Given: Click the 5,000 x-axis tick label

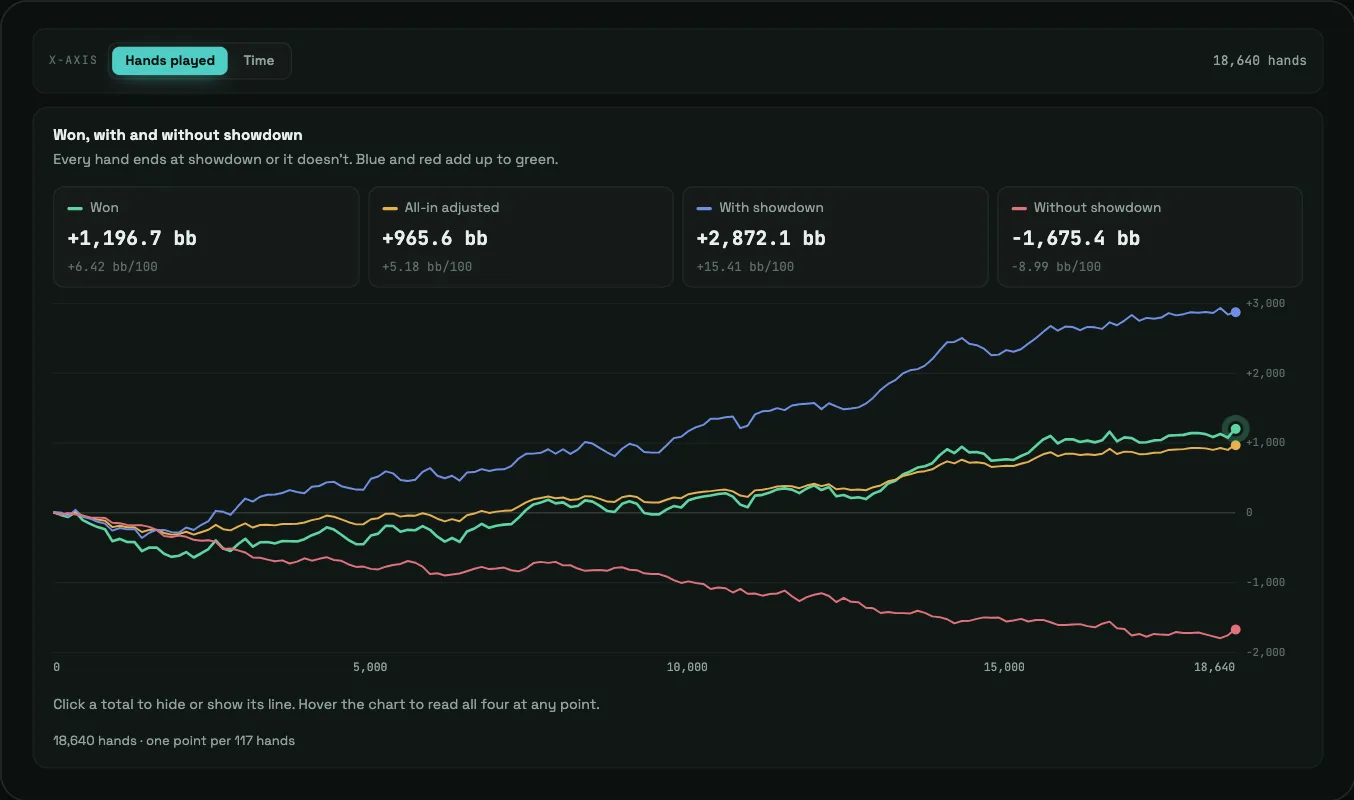Looking at the screenshot, I should point(370,667).
